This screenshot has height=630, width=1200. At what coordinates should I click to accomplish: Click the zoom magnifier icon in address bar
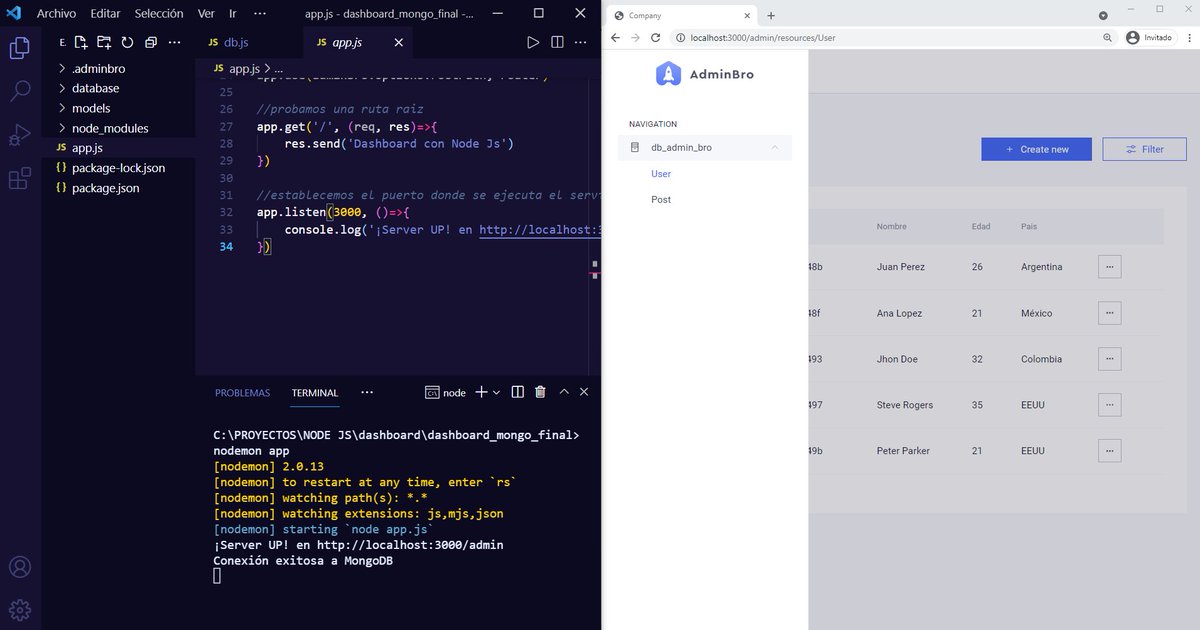coord(1107,37)
